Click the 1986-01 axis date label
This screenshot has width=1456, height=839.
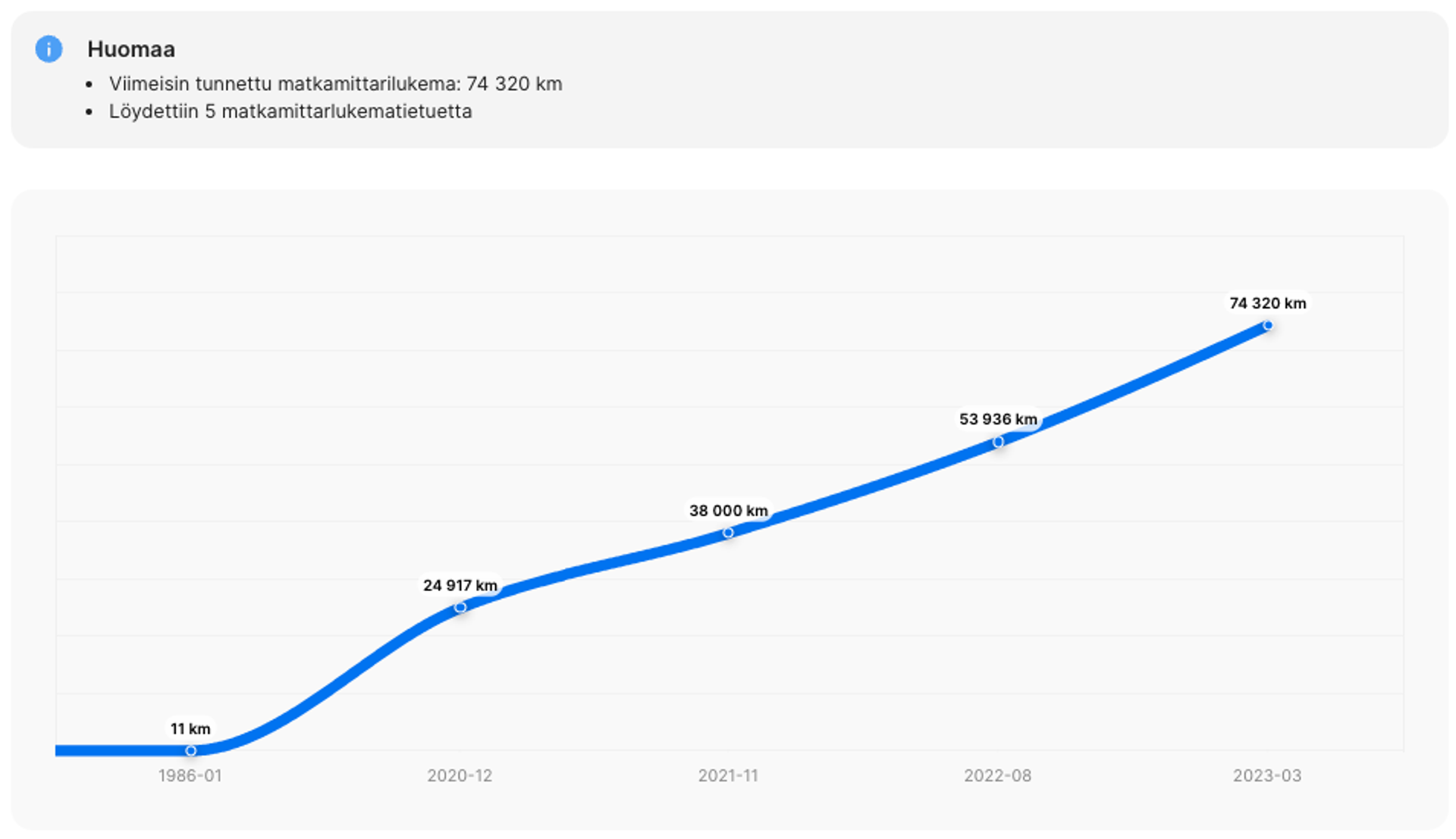tap(190, 775)
